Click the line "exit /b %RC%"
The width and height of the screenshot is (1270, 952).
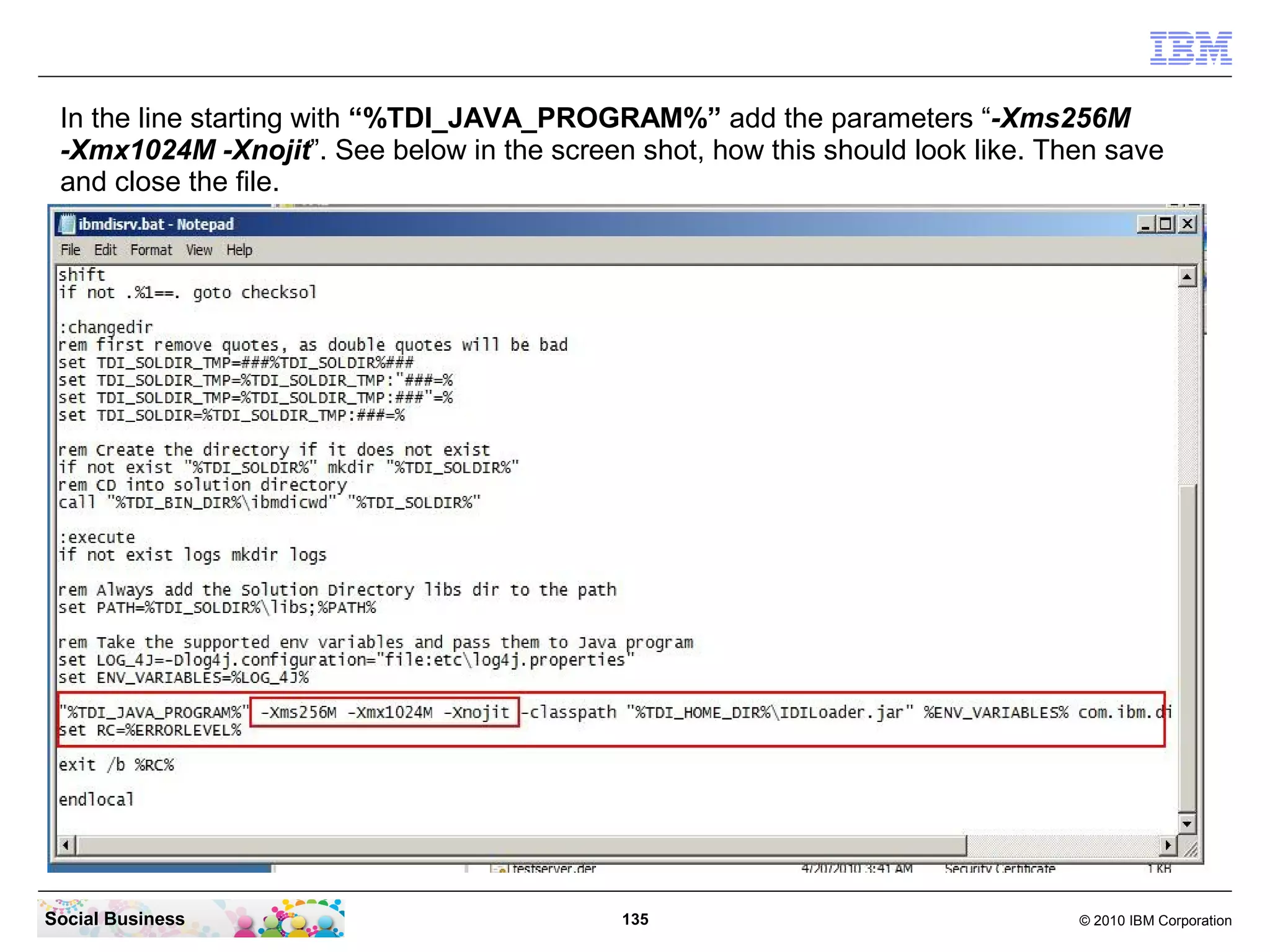tap(116, 765)
